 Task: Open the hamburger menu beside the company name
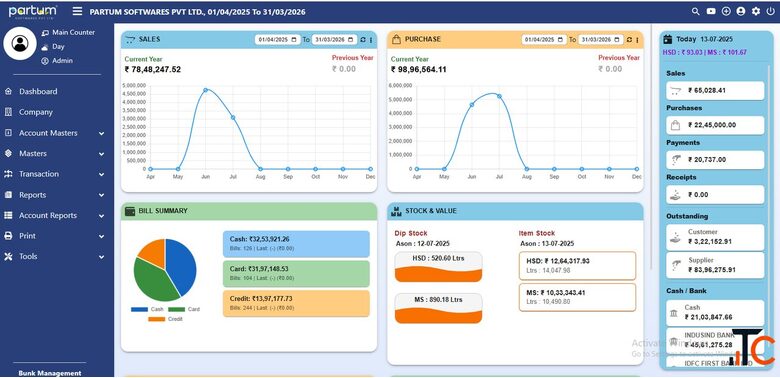77,11
